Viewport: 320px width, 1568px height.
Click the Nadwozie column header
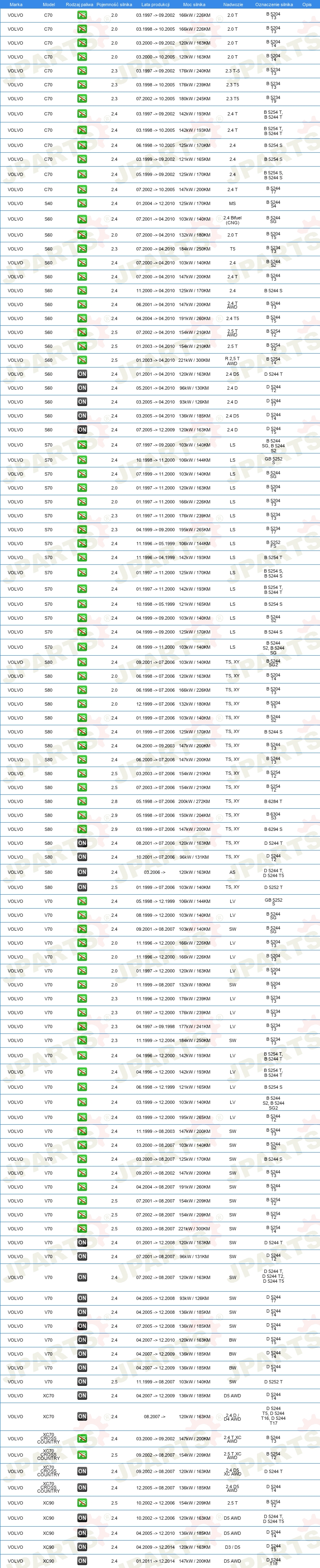(233, 4)
